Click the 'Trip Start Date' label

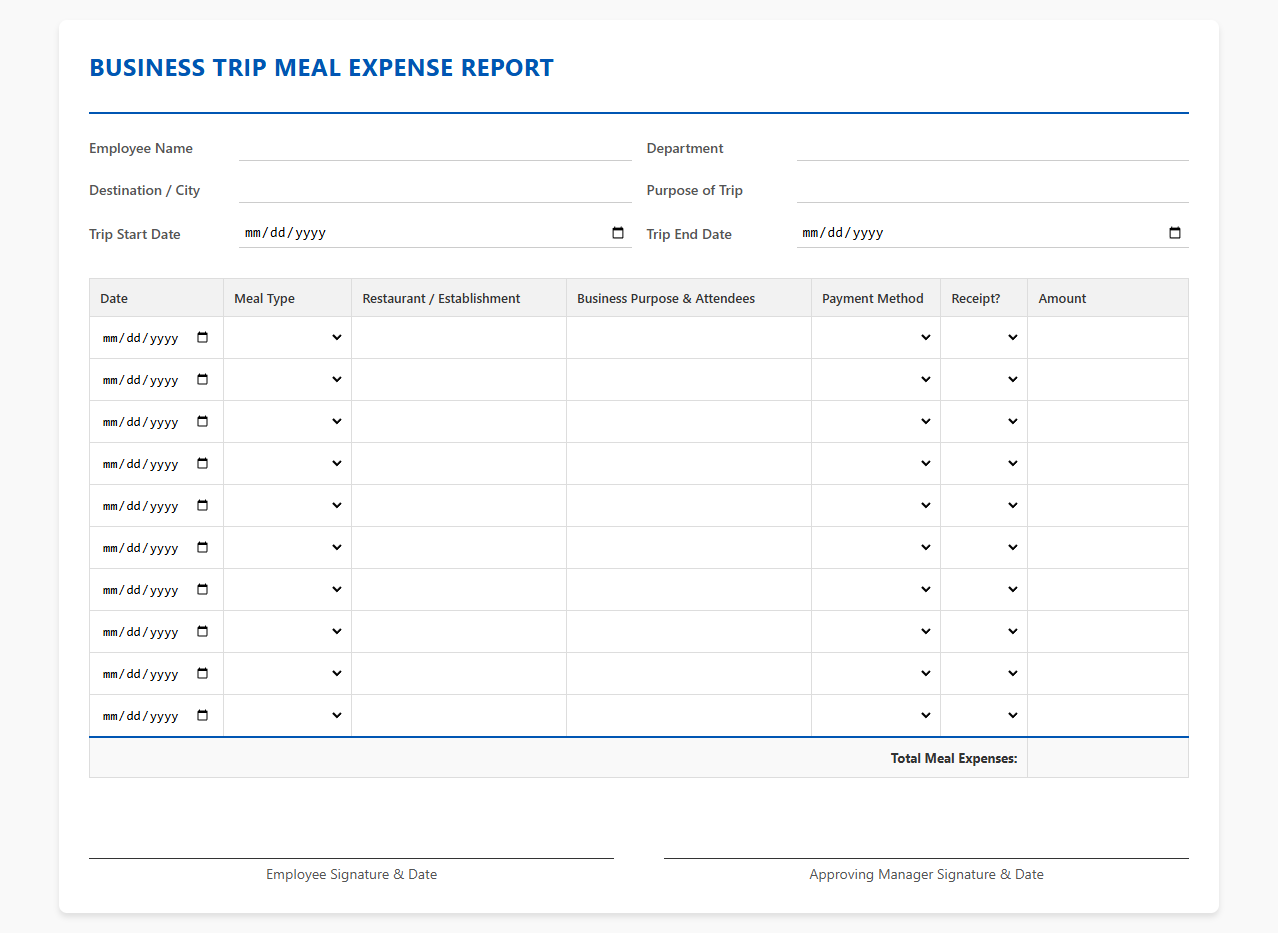pos(135,234)
